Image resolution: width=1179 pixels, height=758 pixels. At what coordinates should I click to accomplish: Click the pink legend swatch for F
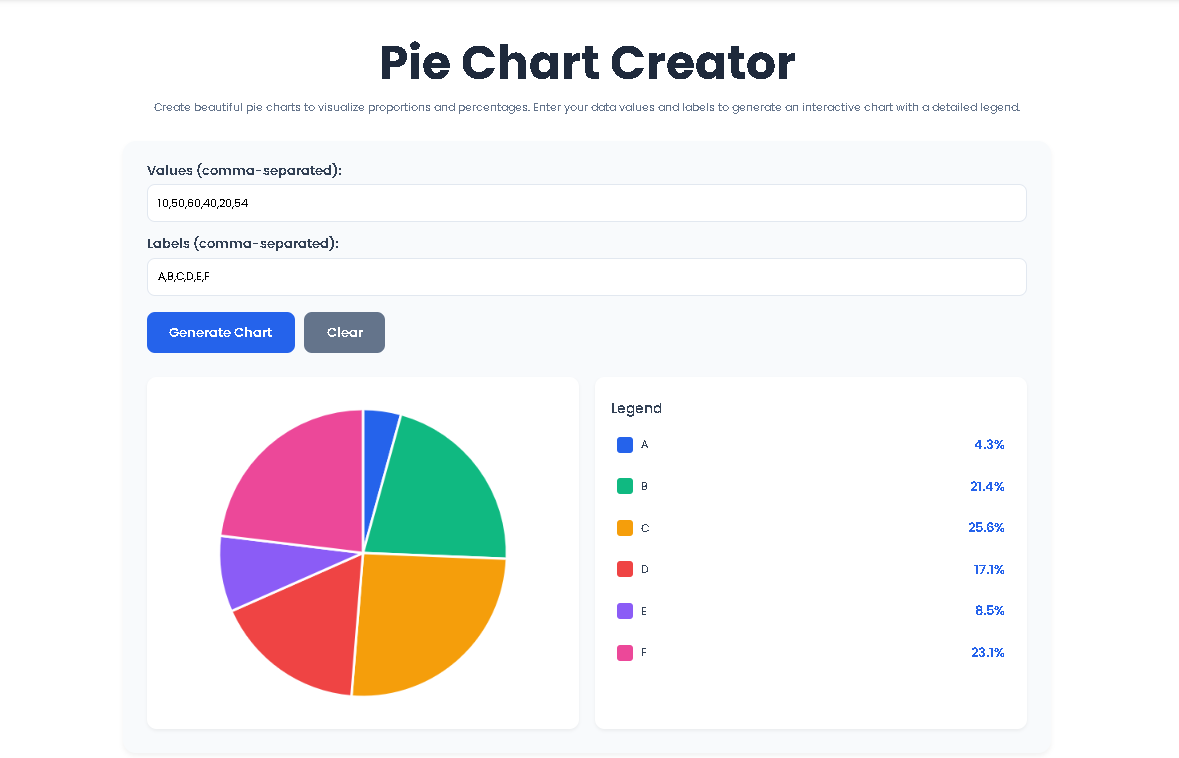pyautogui.click(x=625, y=652)
